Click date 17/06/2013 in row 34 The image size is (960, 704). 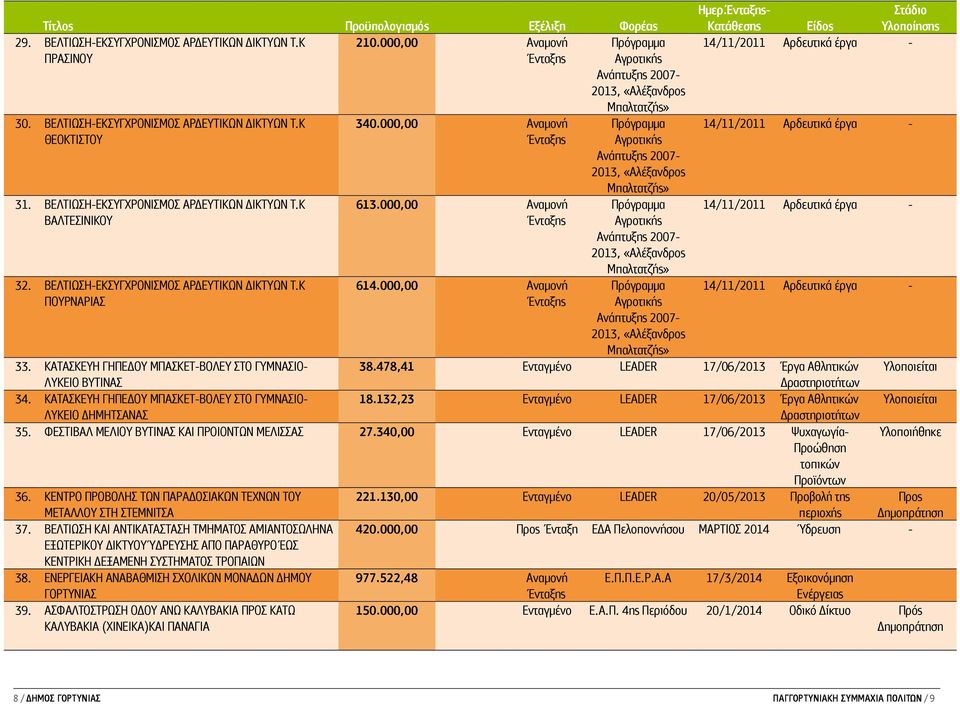click(x=733, y=399)
